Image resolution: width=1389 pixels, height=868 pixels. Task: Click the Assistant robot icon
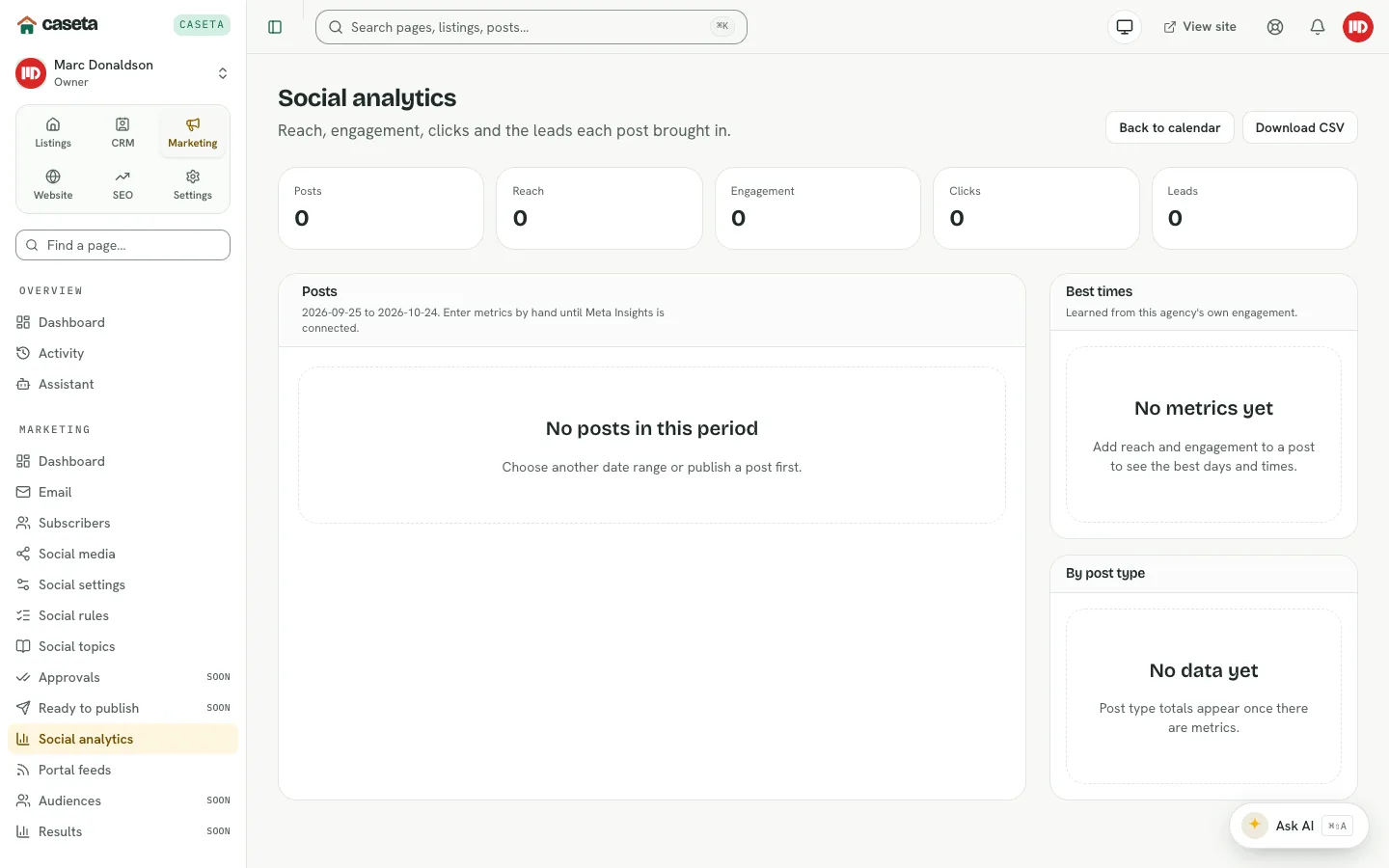pos(23,384)
